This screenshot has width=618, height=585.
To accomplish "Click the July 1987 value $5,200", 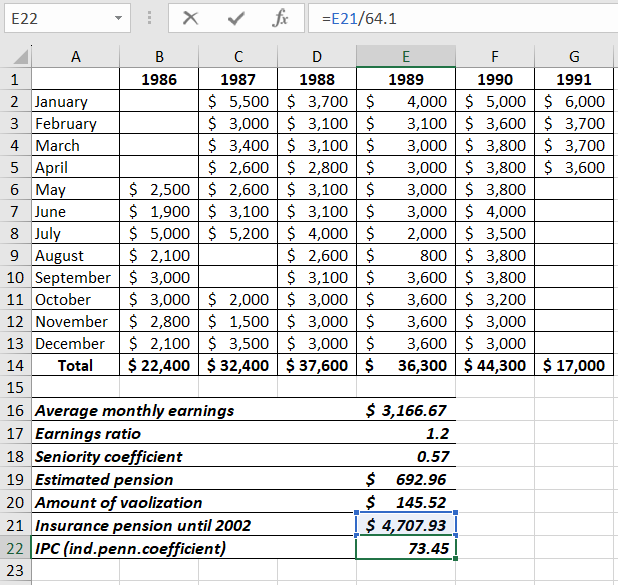I will point(238,234).
